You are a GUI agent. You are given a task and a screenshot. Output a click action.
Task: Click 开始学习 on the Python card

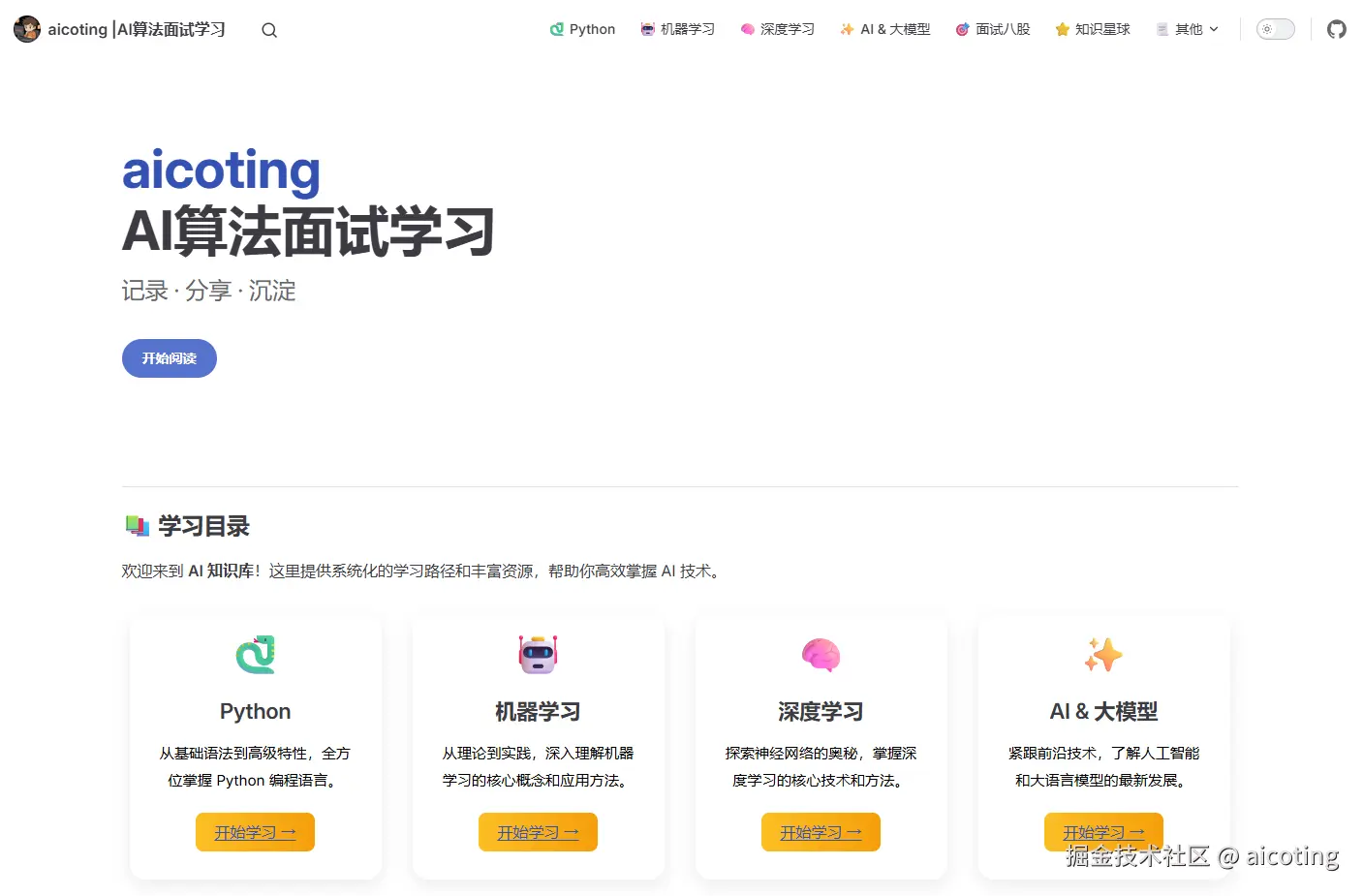point(255,832)
